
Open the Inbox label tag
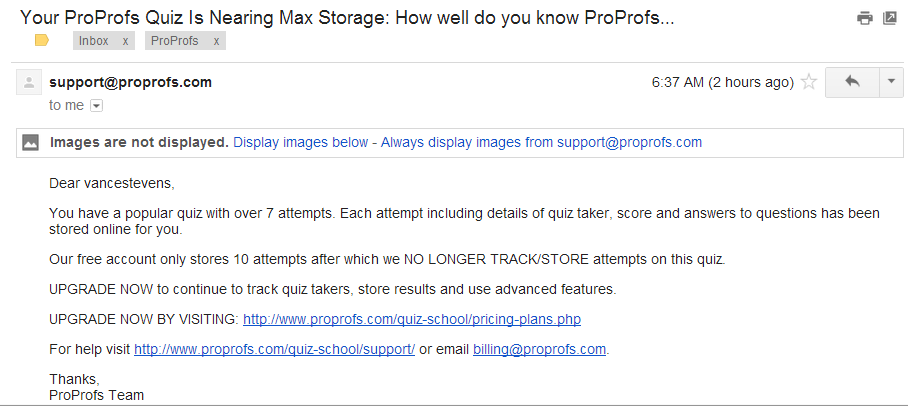click(x=94, y=41)
